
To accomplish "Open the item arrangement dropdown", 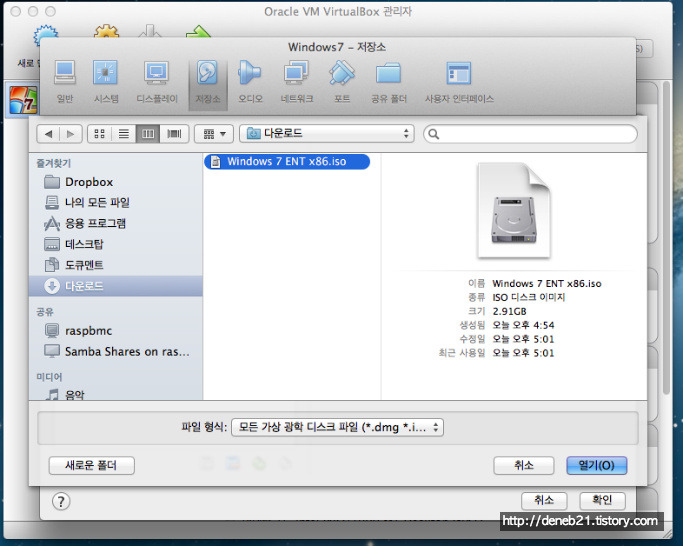I will point(214,134).
